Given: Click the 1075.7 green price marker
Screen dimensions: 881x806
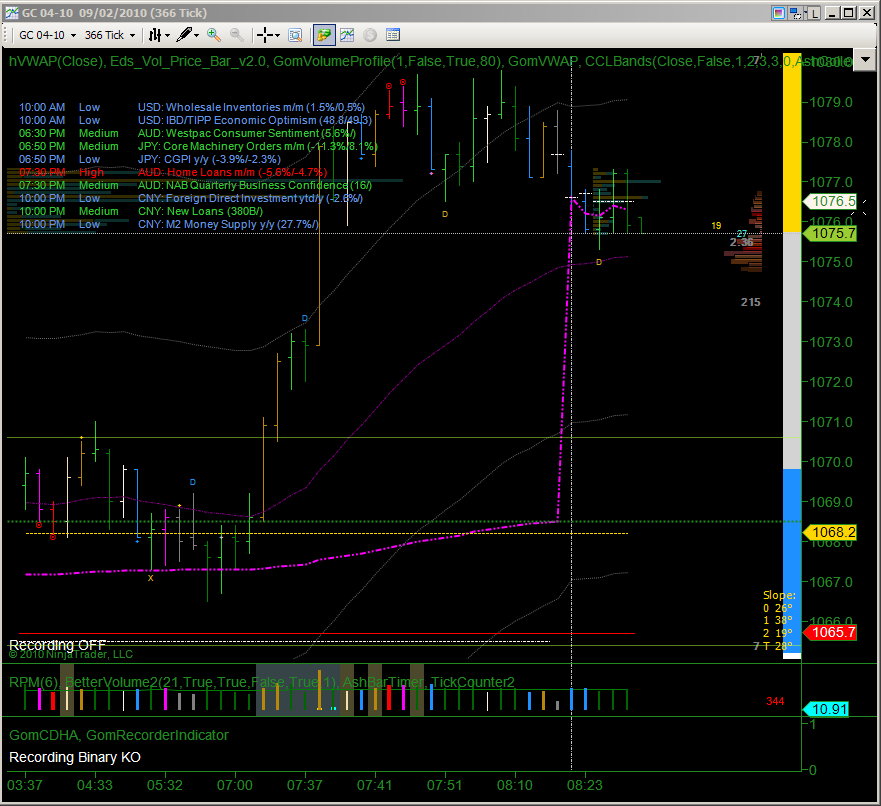Looking at the screenshot, I should 830,233.
